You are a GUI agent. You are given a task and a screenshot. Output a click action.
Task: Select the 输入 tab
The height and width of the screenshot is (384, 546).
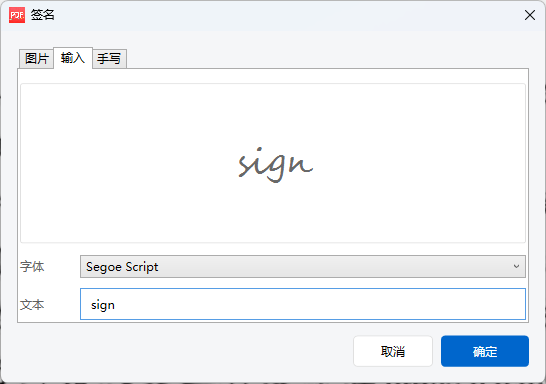pos(73,58)
